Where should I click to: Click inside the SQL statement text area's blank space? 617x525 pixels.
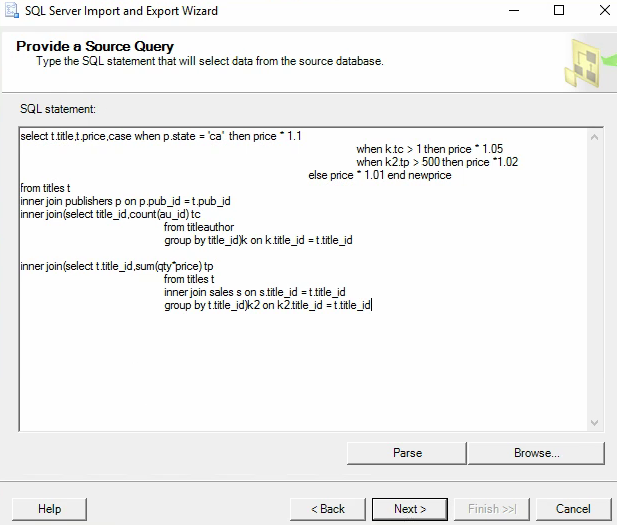click(303, 370)
